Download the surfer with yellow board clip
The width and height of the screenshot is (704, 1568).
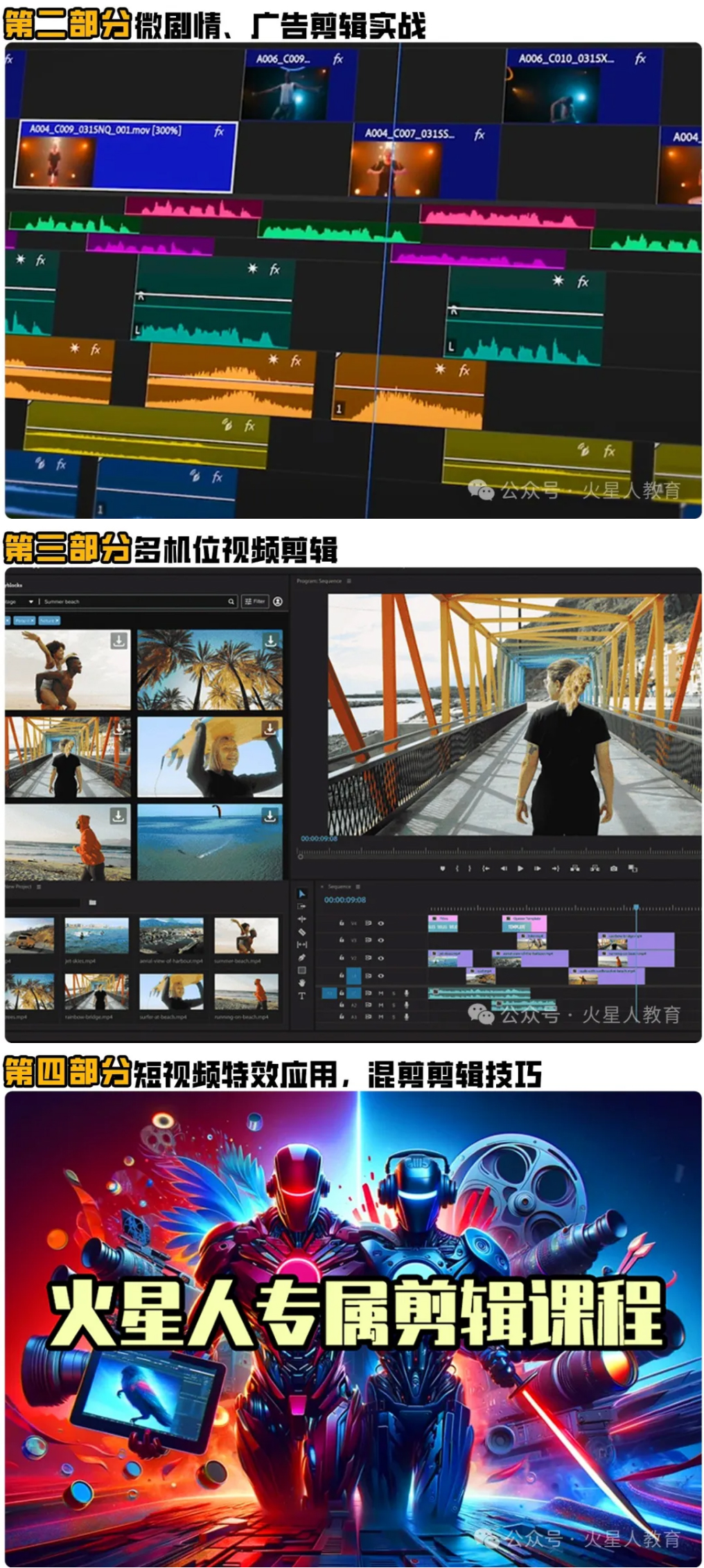(x=270, y=728)
